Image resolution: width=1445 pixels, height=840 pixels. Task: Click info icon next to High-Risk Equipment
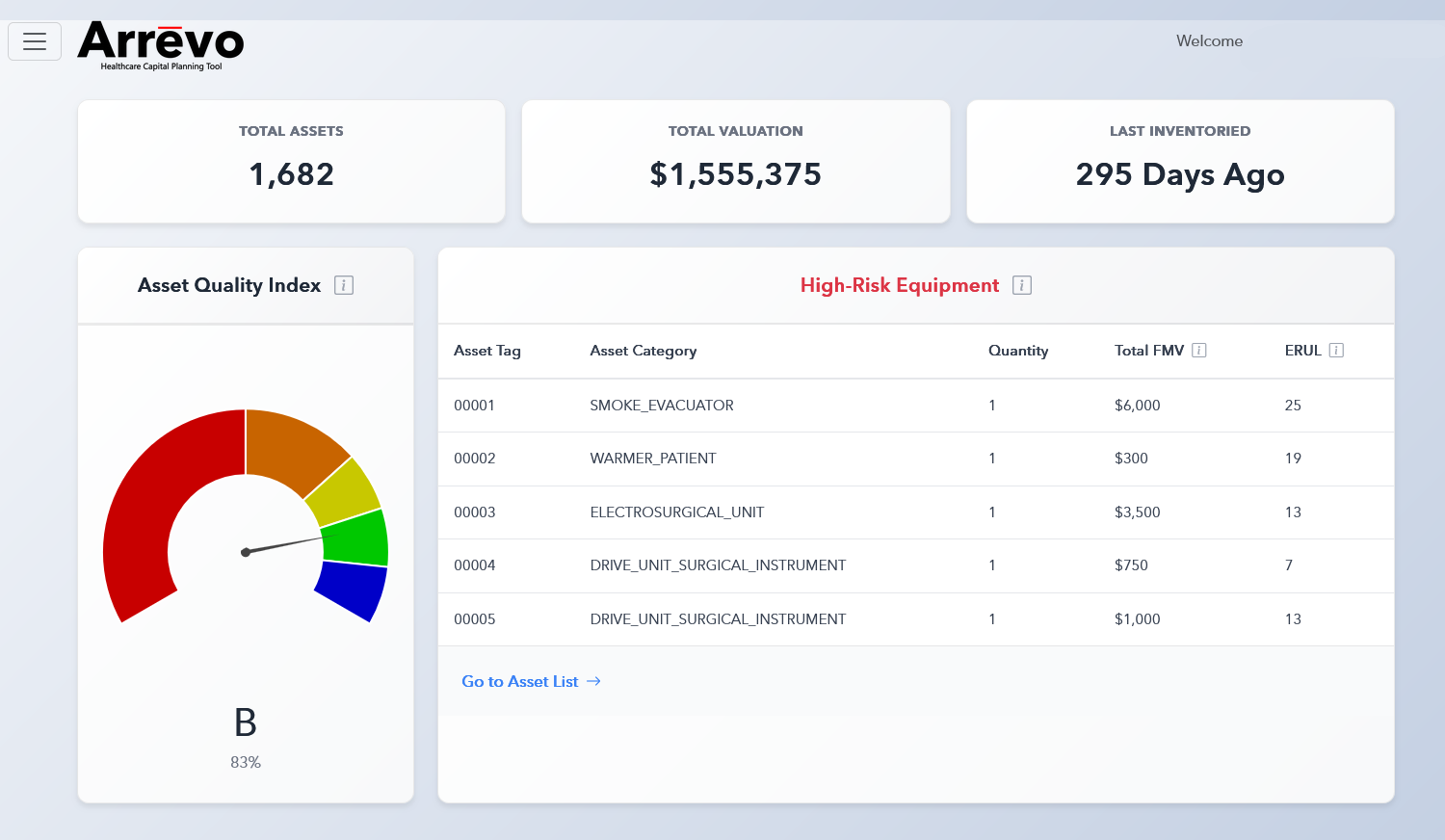[x=1022, y=285]
